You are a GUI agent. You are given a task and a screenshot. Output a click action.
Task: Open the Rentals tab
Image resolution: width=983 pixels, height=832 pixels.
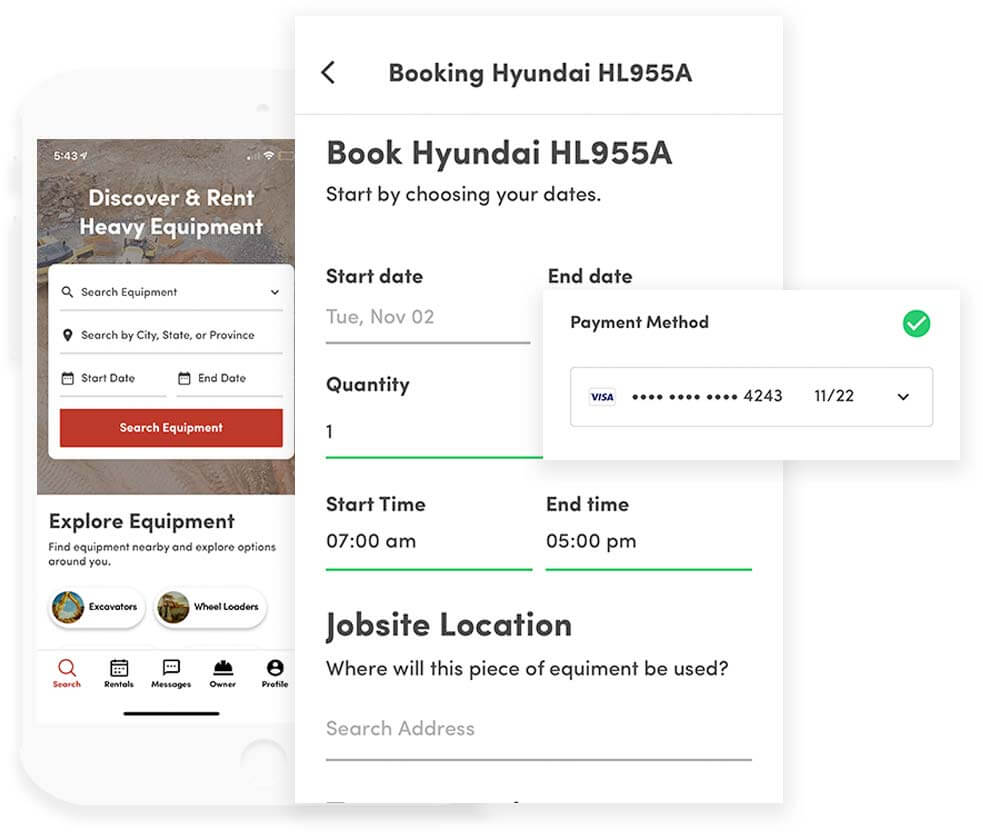click(118, 673)
